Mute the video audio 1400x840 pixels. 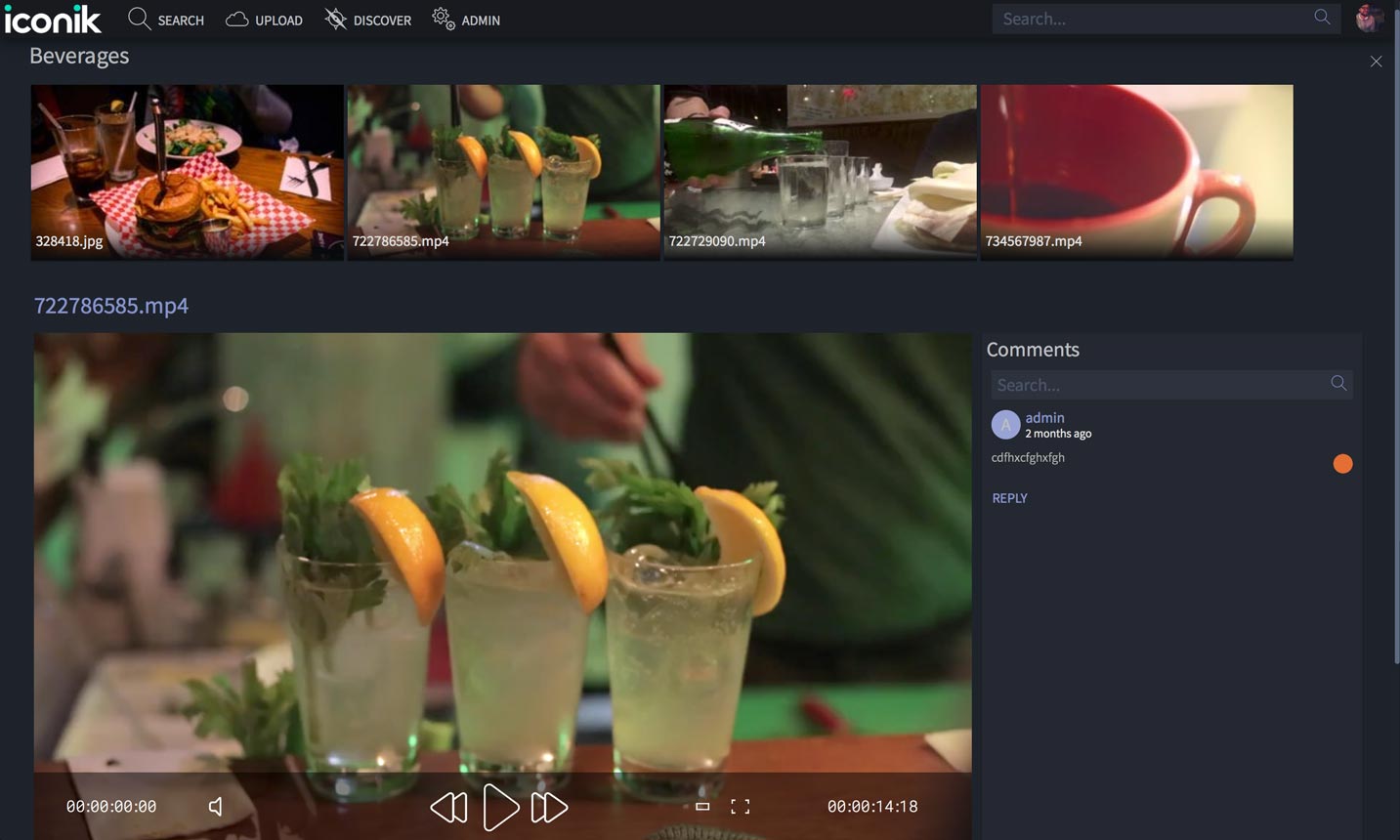pyautogui.click(x=216, y=807)
